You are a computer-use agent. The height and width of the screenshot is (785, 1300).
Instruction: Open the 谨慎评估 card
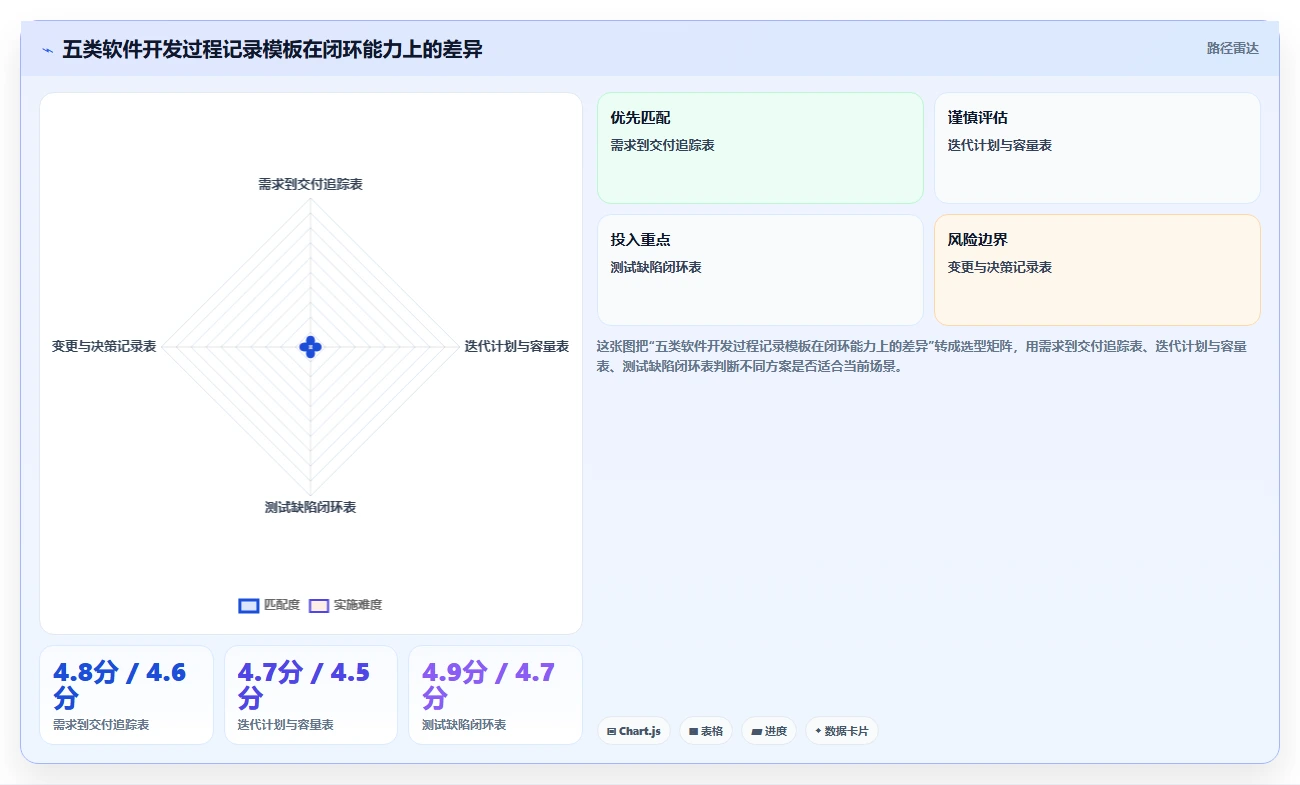(1097, 148)
